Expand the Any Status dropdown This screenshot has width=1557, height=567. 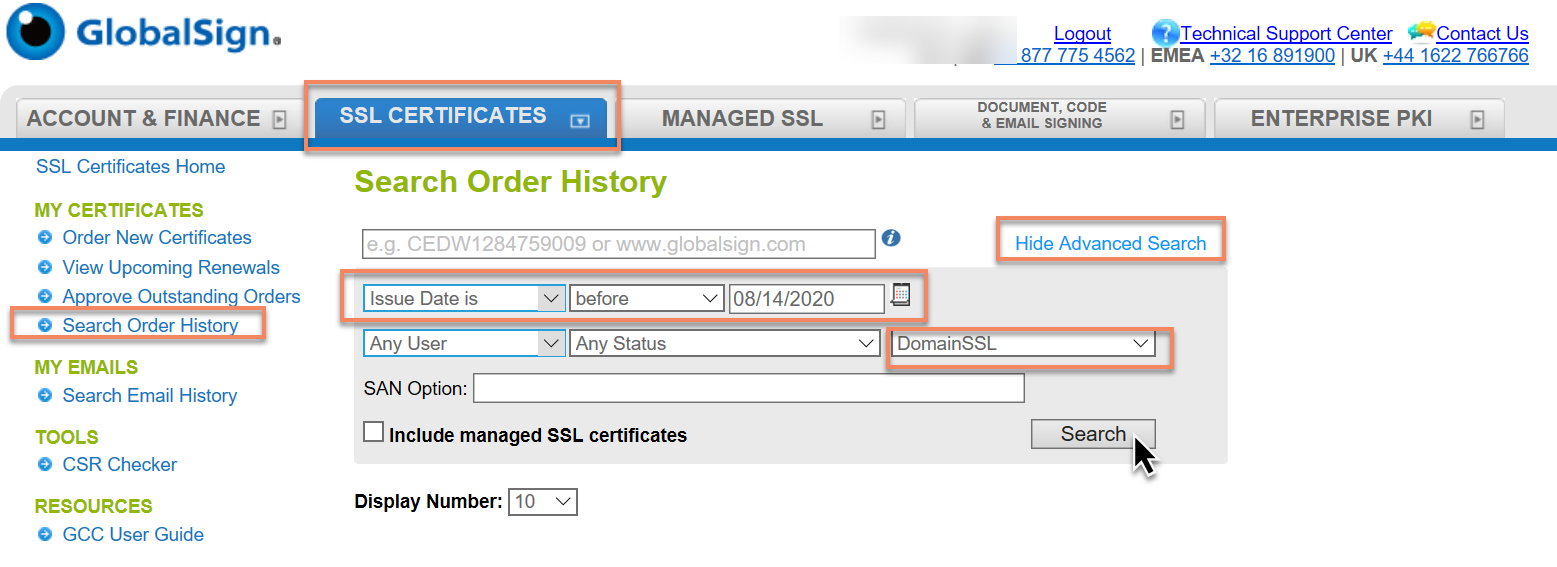(724, 343)
